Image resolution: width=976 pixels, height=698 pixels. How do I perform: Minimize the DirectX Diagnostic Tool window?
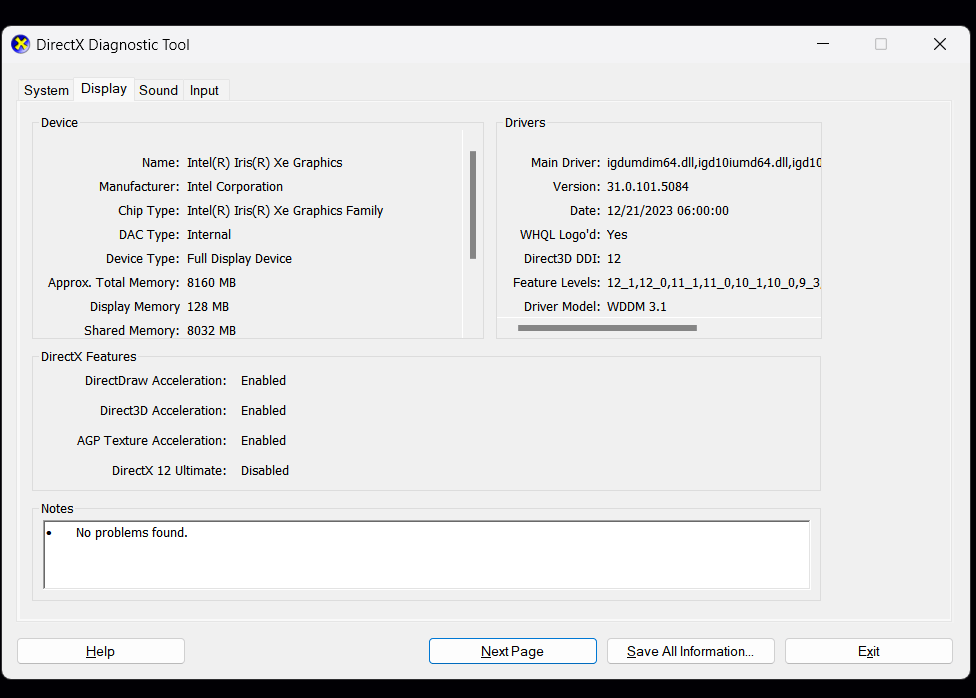pyautogui.click(x=823, y=44)
